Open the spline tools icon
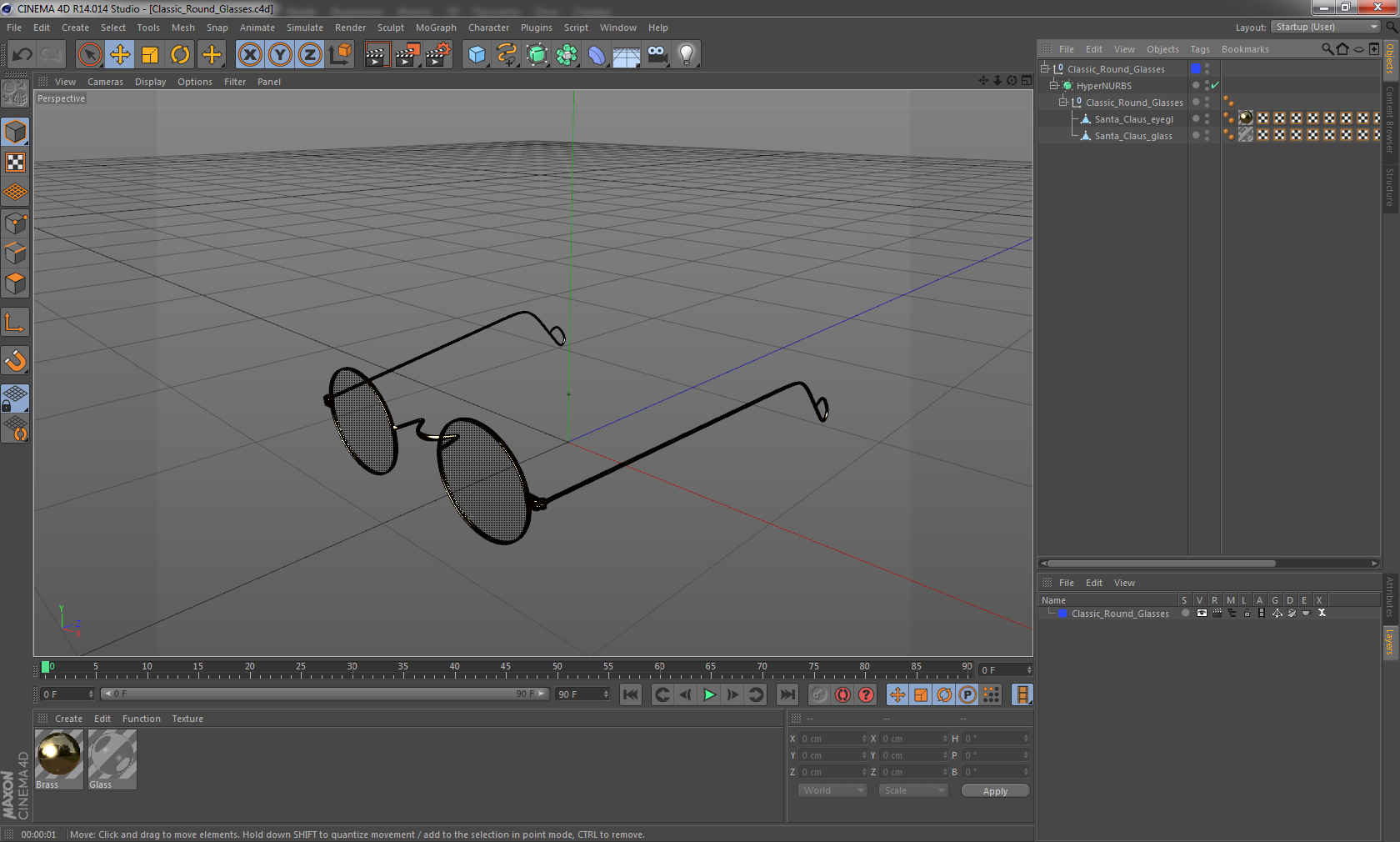1400x842 pixels. pos(507,55)
